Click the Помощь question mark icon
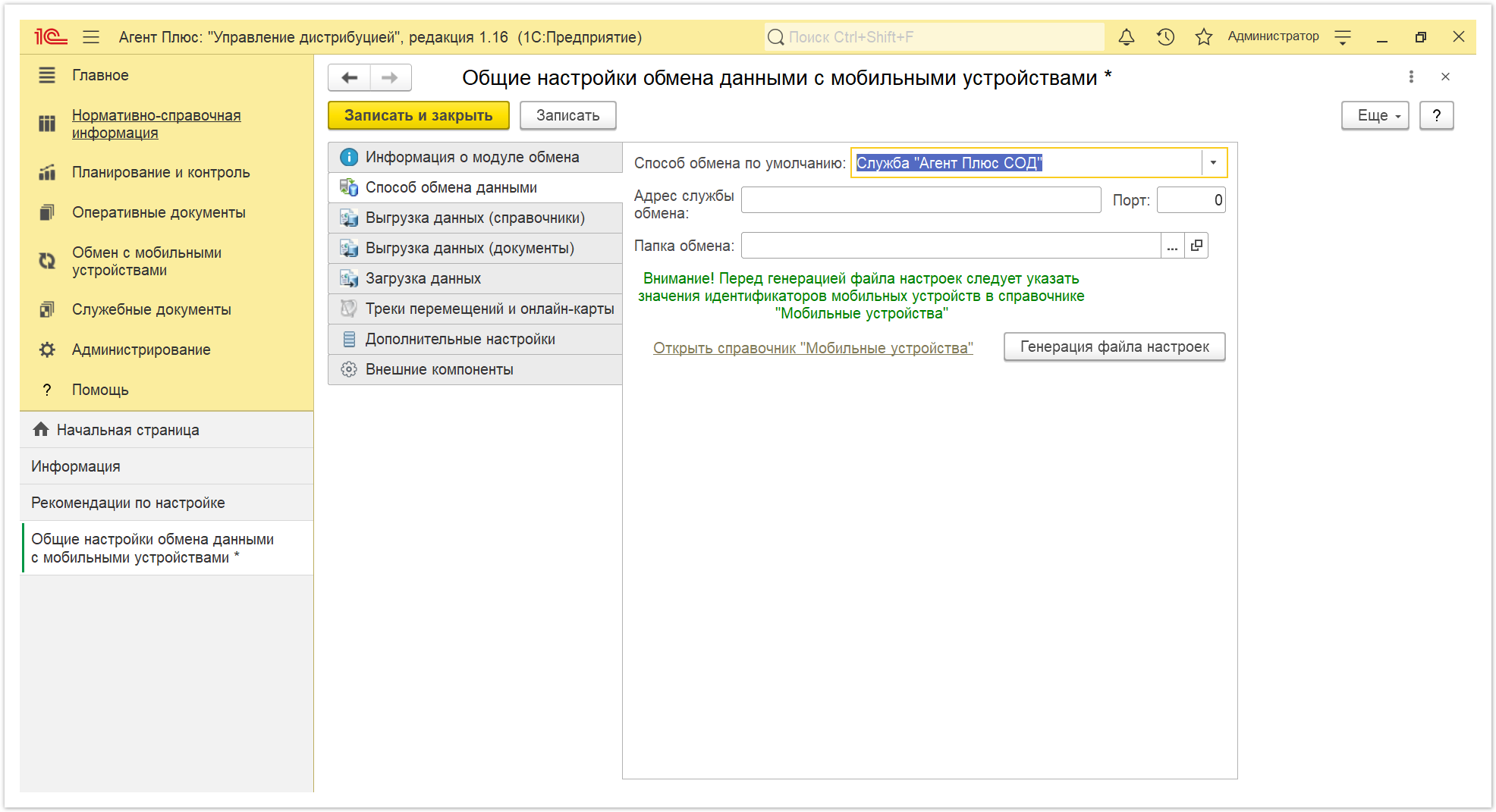Viewport: 1496px width, 812px height. coord(47,390)
